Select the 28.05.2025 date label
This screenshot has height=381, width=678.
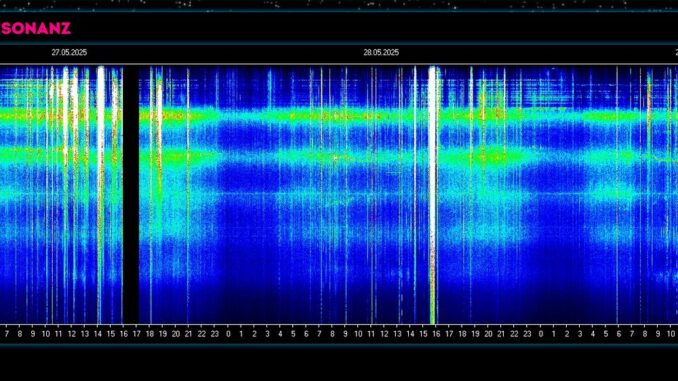point(381,52)
